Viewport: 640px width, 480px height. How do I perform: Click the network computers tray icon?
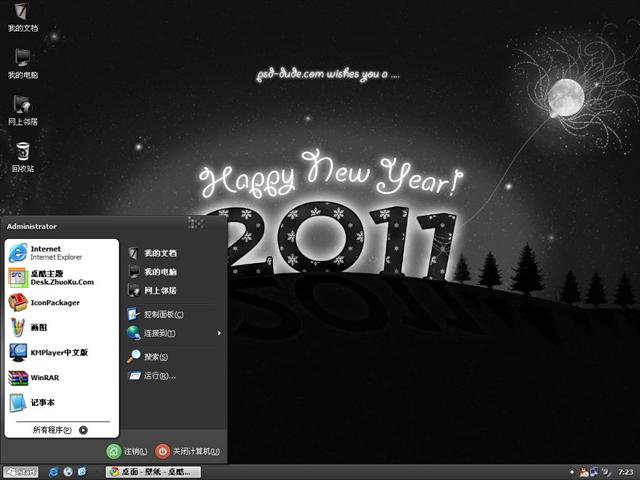594,472
